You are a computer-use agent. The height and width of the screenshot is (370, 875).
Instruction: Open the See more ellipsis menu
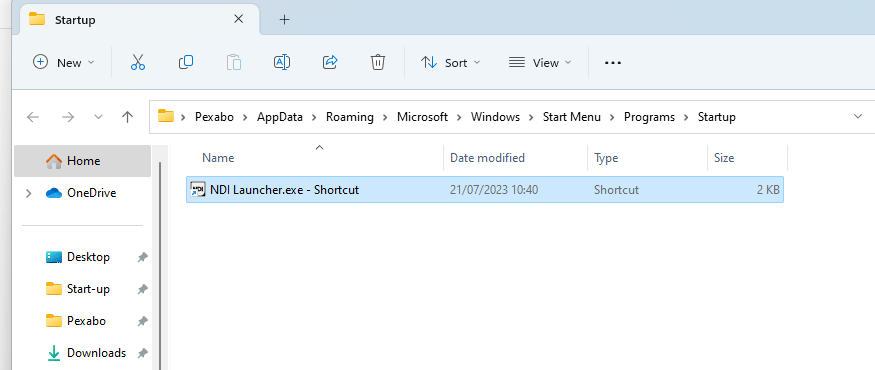tap(613, 63)
